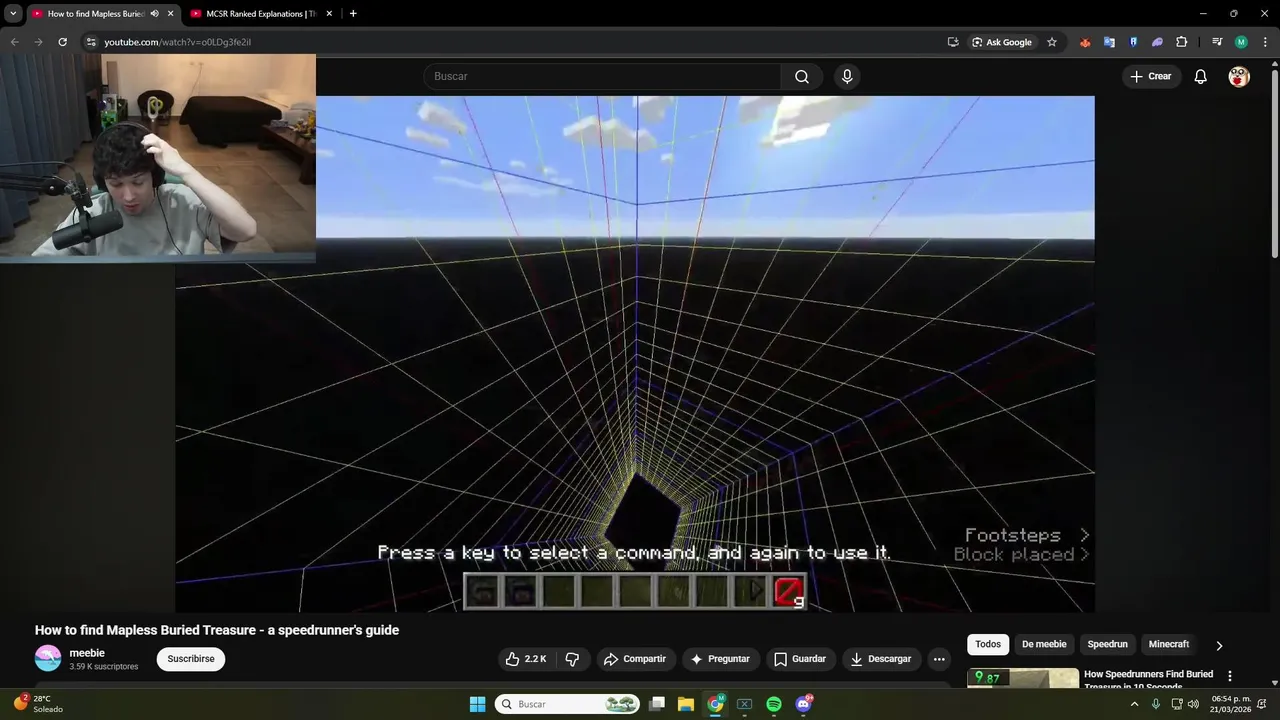Go back with the browser back arrow
1280x720 pixels.
[14, 42]
